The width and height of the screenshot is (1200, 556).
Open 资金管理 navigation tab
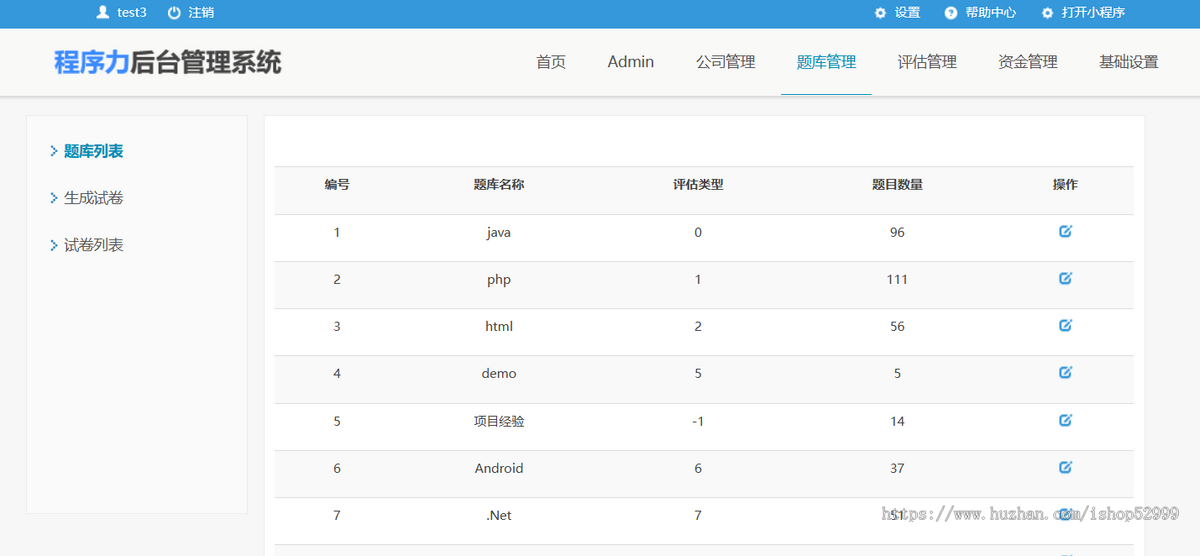pyautogui.click(x=1028, y=62)
